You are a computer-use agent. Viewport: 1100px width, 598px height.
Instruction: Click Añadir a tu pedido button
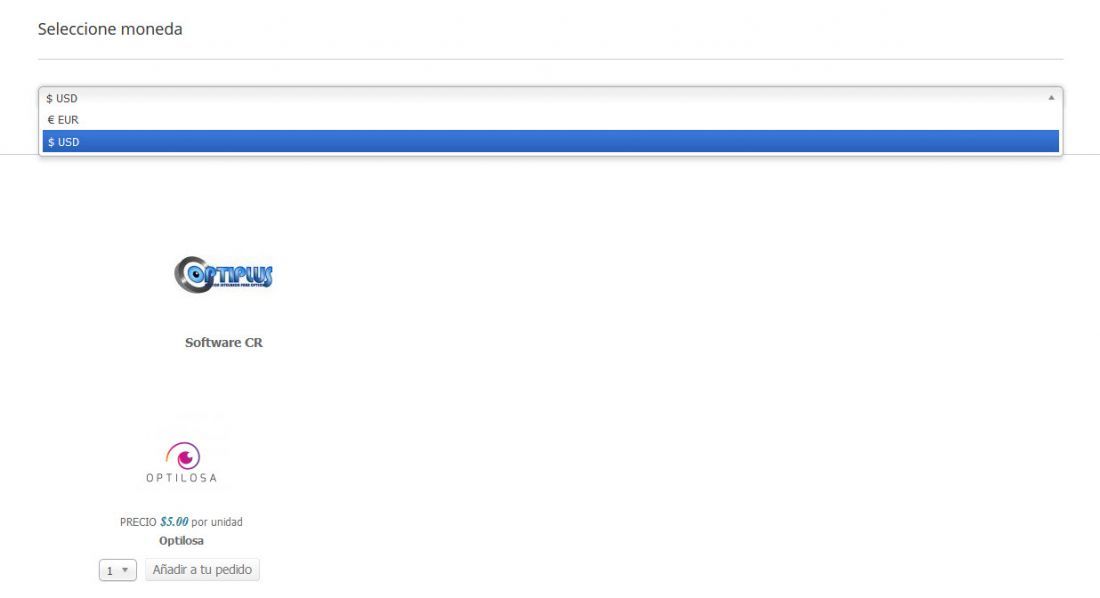(x=202, y=569)
